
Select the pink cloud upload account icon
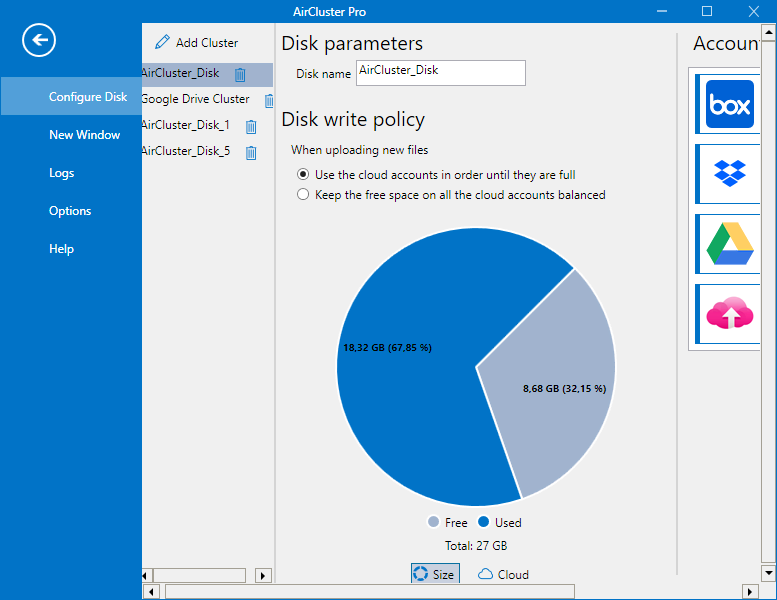pyautogui.click(x=729, y=314)
